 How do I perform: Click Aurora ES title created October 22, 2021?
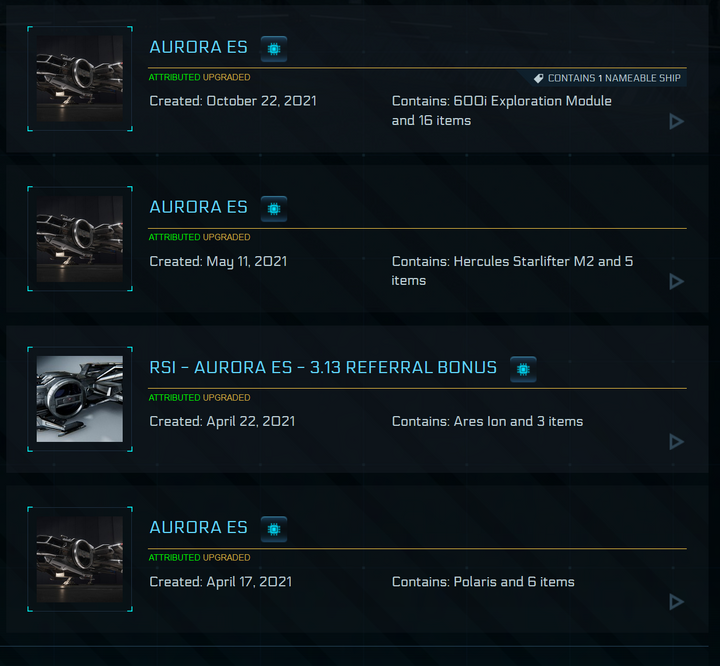coord(198,47)
